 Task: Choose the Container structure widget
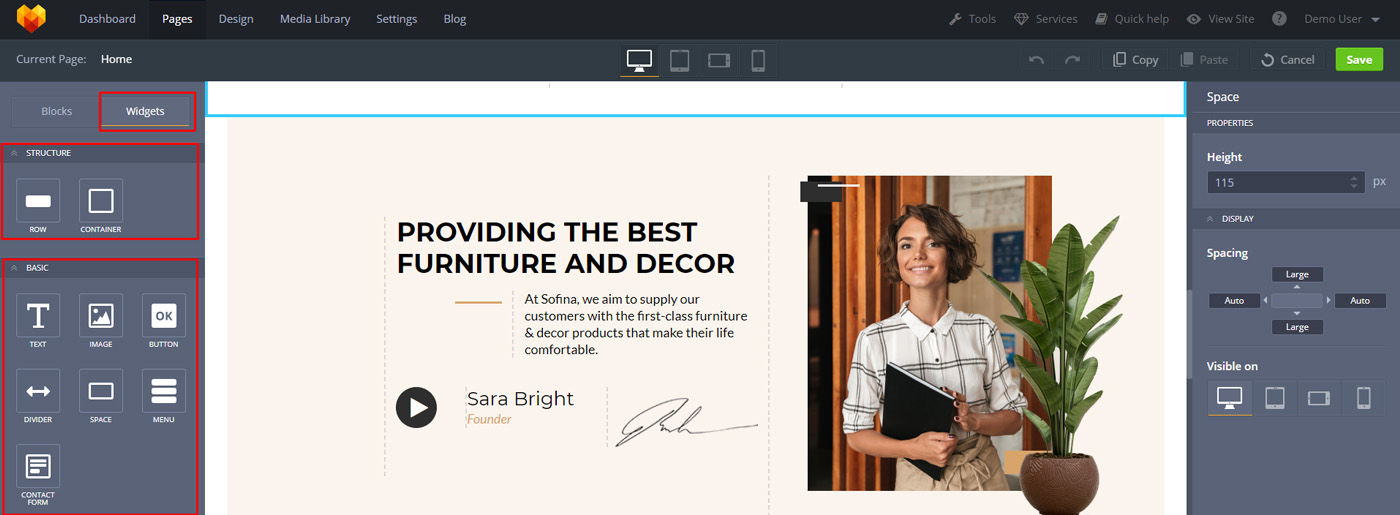click(x=101, y=201)
